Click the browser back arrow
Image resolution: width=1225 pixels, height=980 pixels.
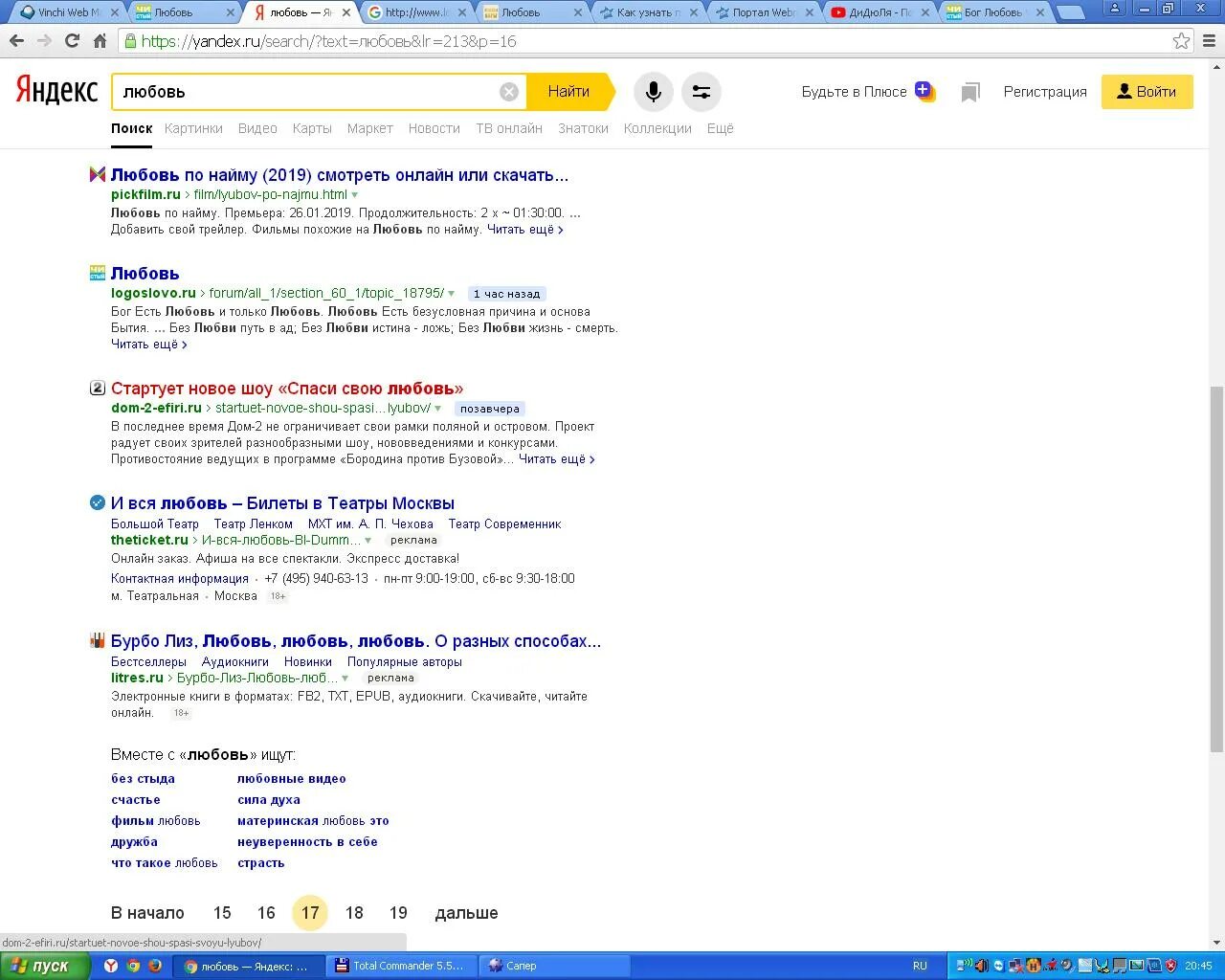click(16, 41)
